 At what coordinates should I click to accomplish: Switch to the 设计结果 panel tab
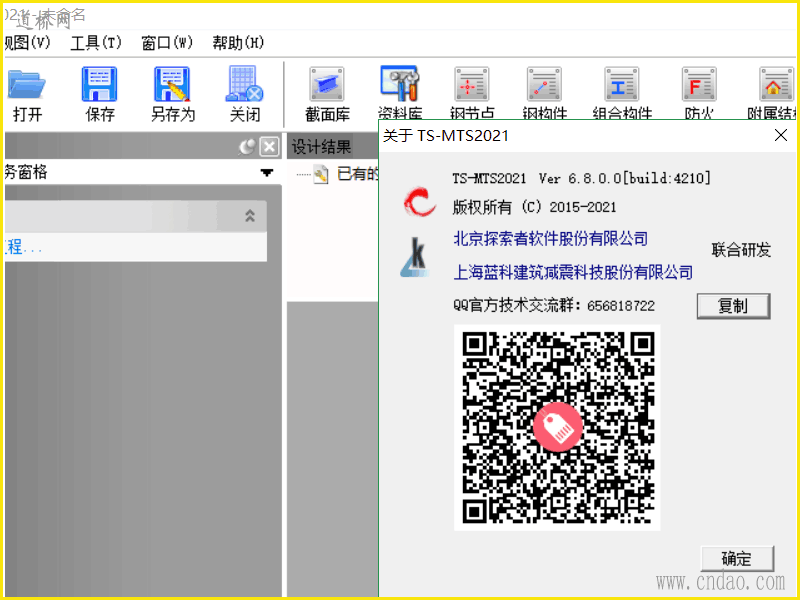point(321,147)
